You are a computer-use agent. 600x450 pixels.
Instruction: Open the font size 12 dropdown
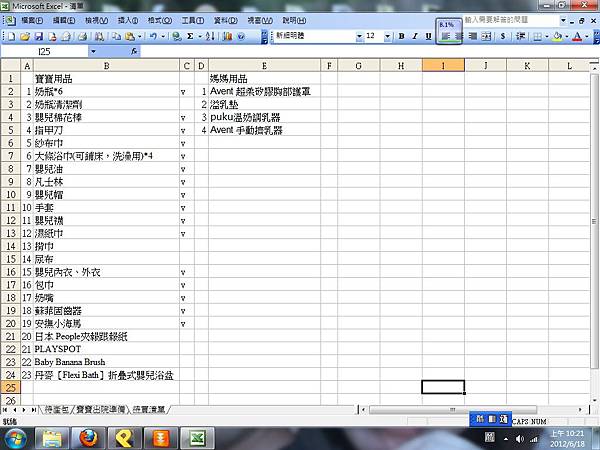pyautogui.click(x=387, y=36)
